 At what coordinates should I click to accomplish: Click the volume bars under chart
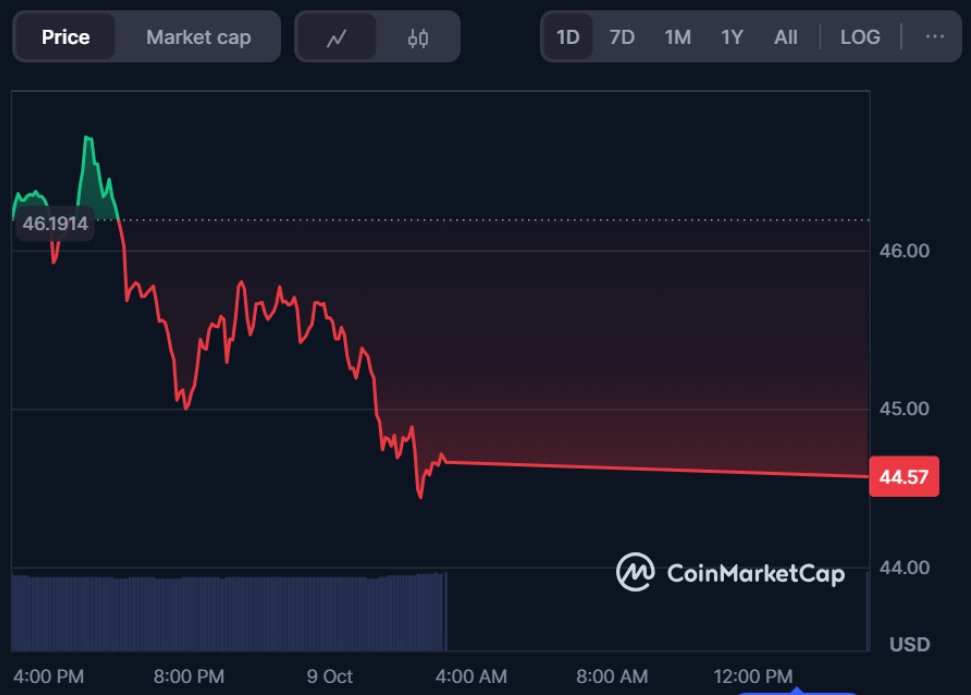[230, 612]
